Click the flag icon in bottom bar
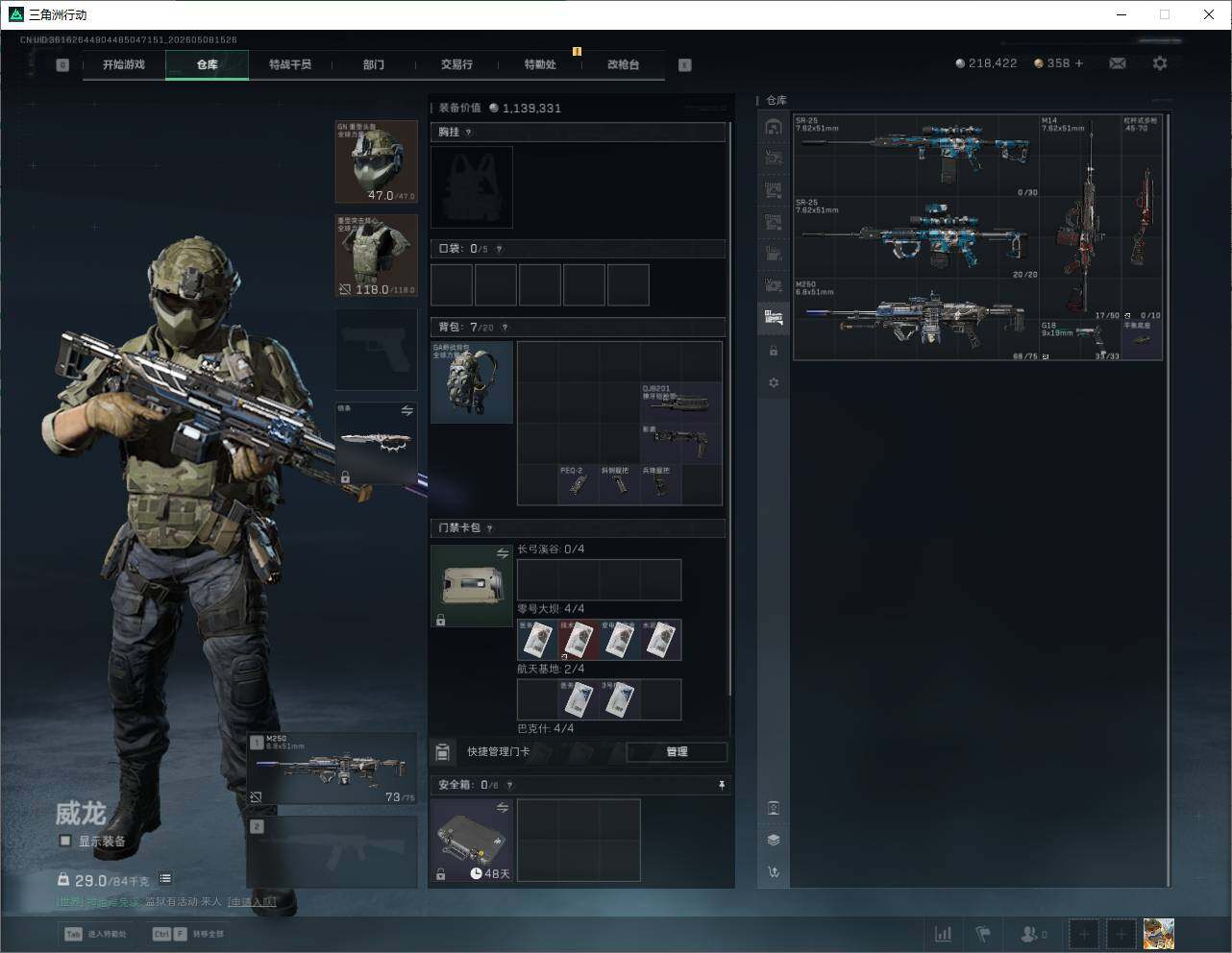This screenshot has height=953, width=1232. pyautogui.click(x=983, y=934)
